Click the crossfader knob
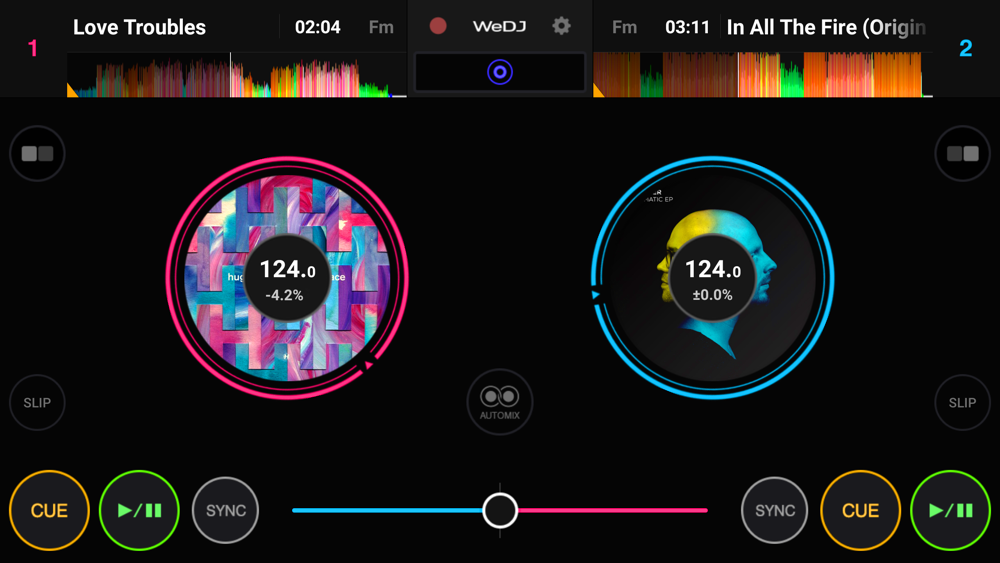 (x=500, y=510)
